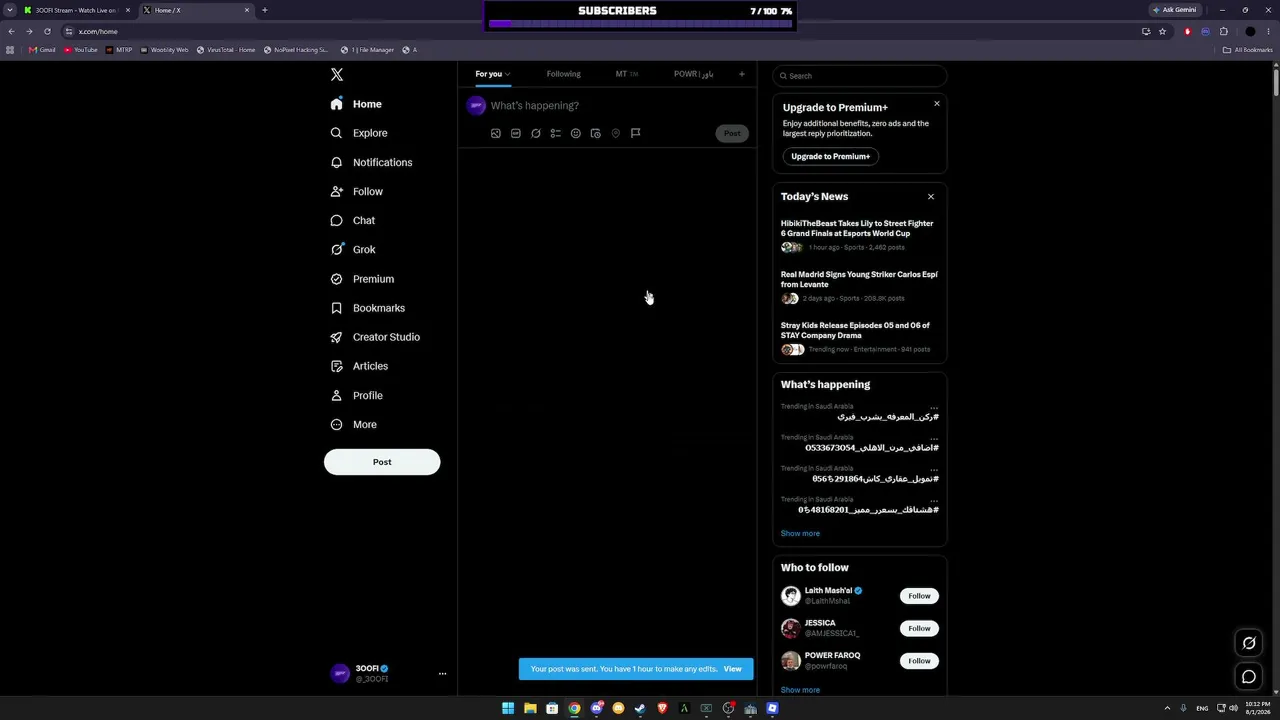Open Notifications in the sidebar

(x=371, y=162)
